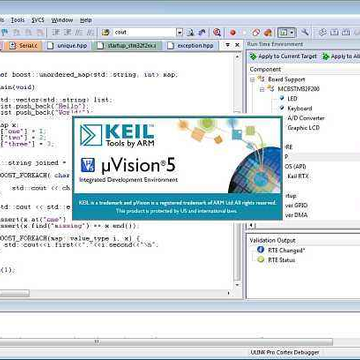
Task: Click the Run Time Environment panel title
Action: pos(275,44)
